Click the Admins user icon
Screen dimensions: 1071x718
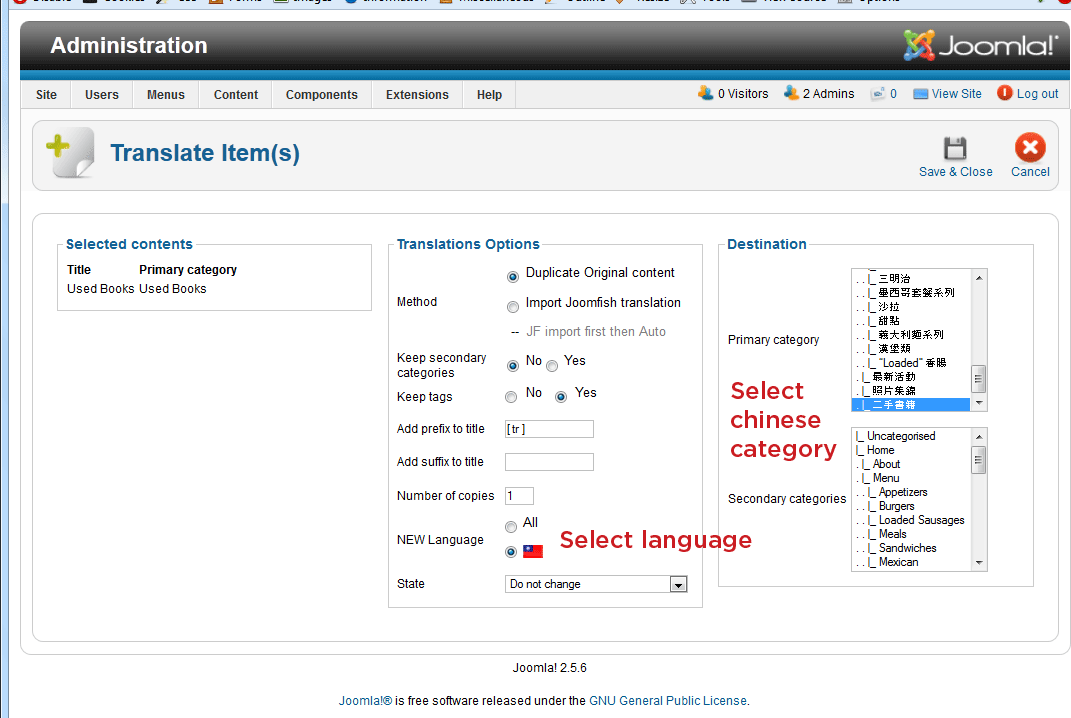tap(792, 93)
